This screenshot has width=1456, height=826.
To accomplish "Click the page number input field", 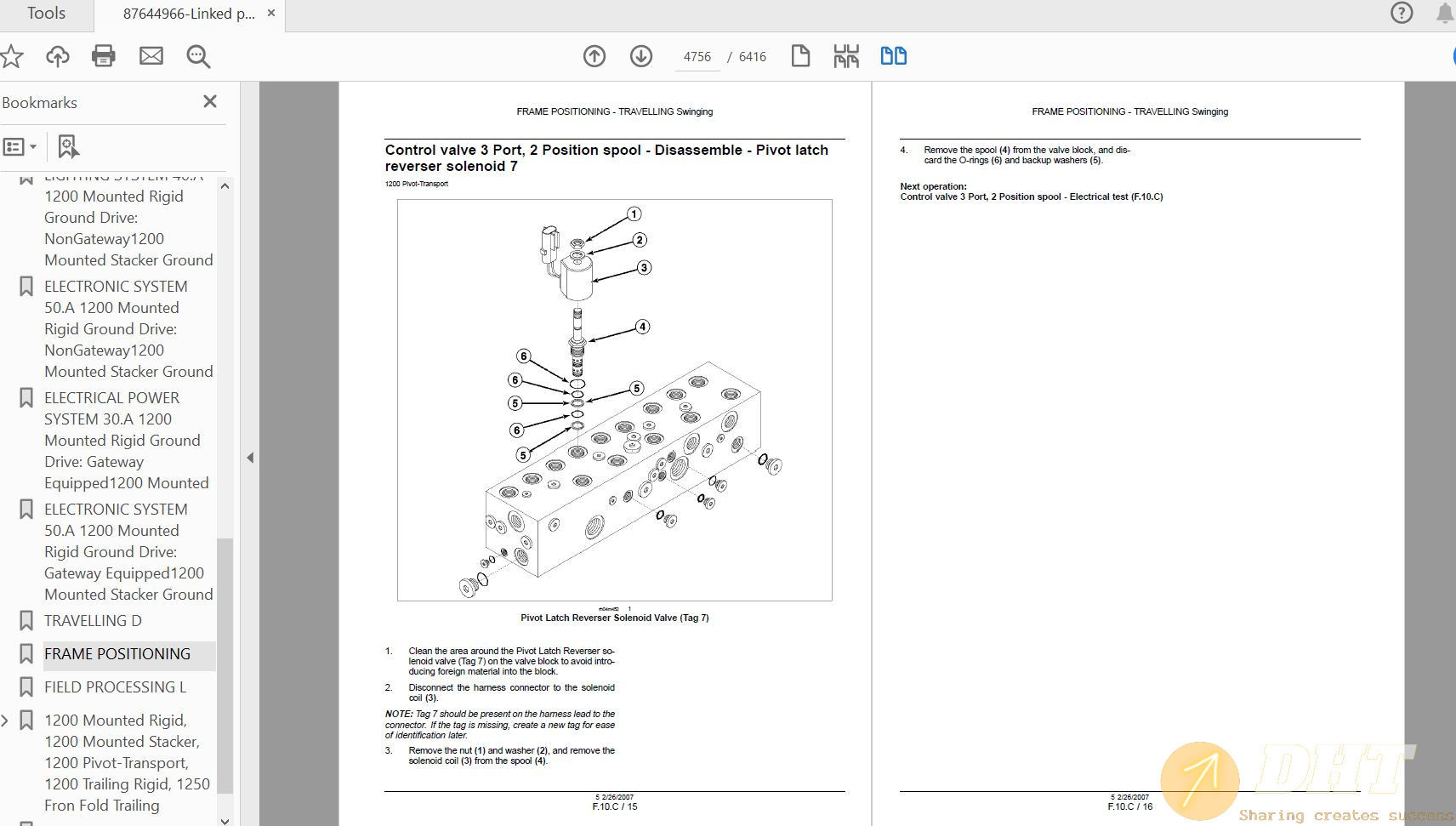I will 697,57.
